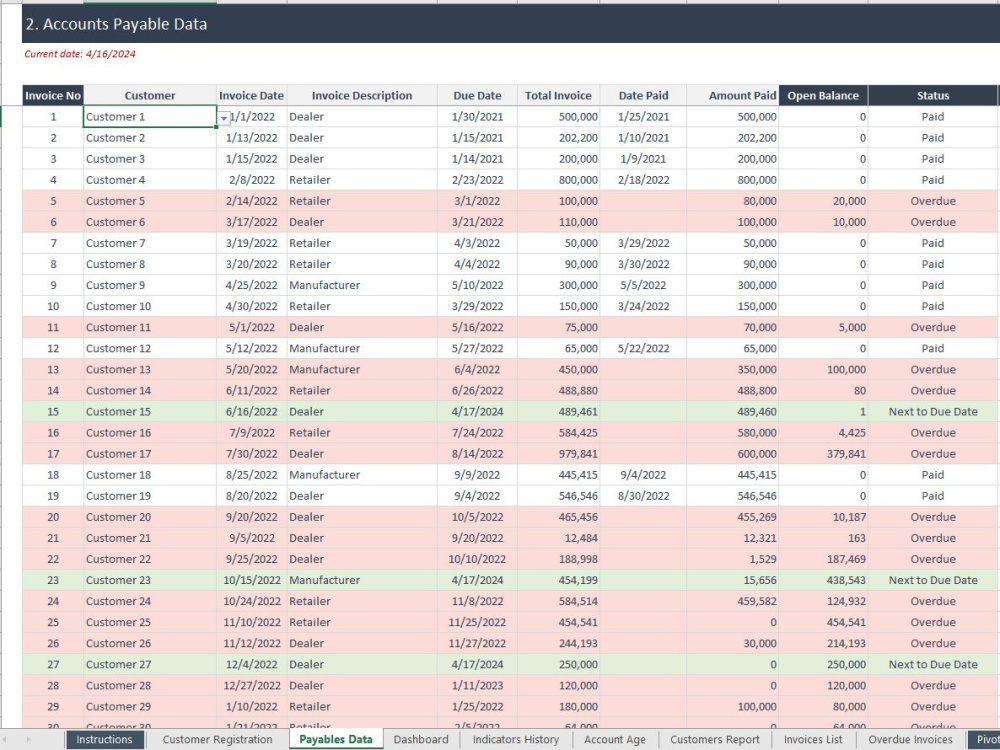Select the 8/30/2022 date paid cell
This screenshot has height=750, width=1000.
[x=643, y=496]
